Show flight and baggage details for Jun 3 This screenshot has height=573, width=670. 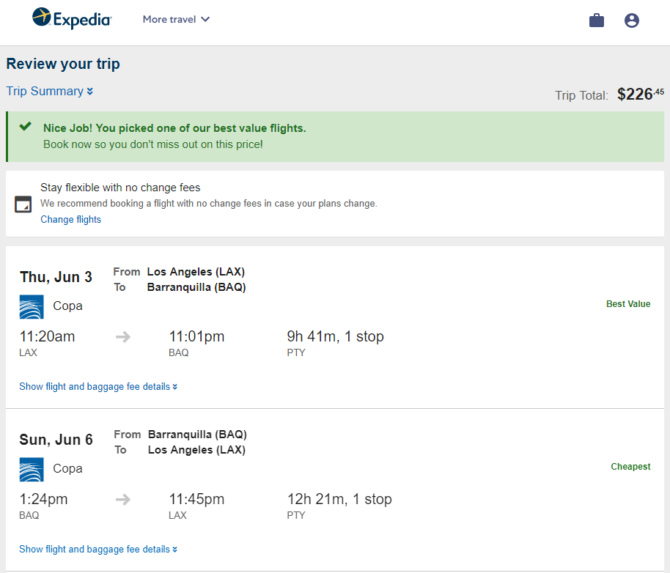coord(98,387)
